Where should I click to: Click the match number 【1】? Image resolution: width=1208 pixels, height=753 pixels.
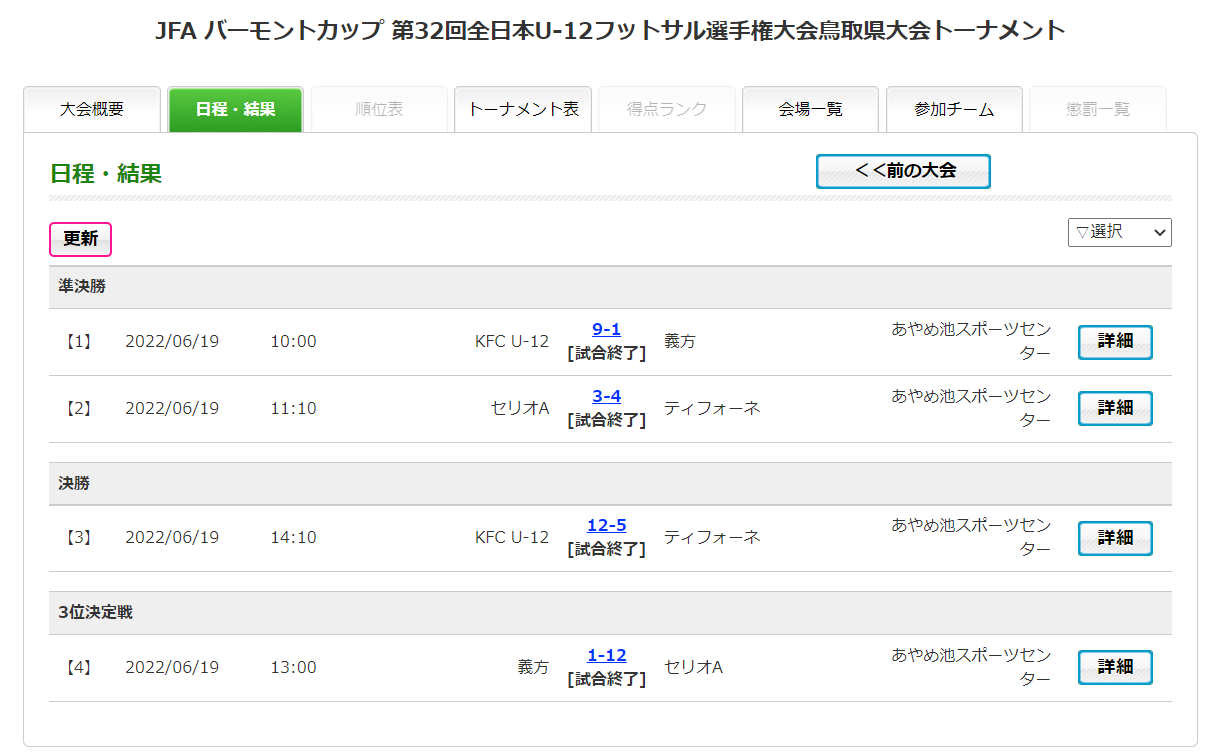point(78,342)
